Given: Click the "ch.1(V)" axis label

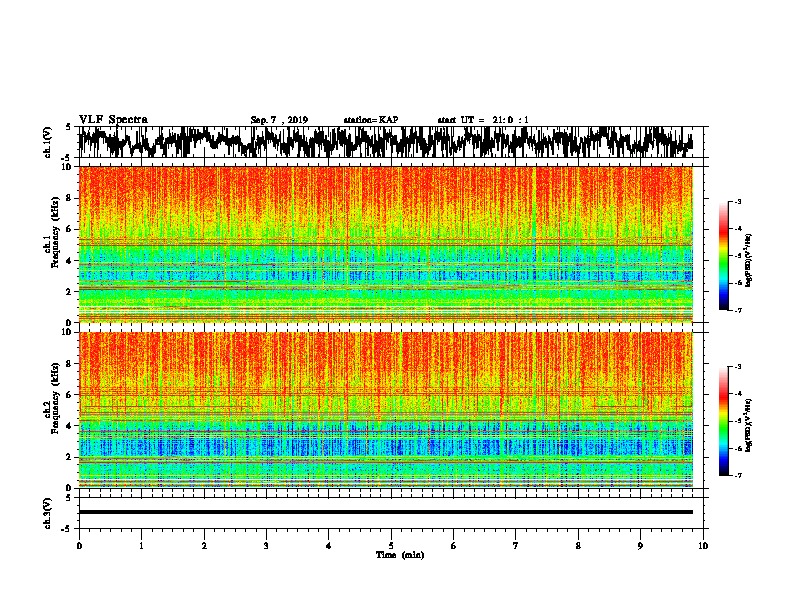Looking at the screenshot, I should click(x=48, y=142).
